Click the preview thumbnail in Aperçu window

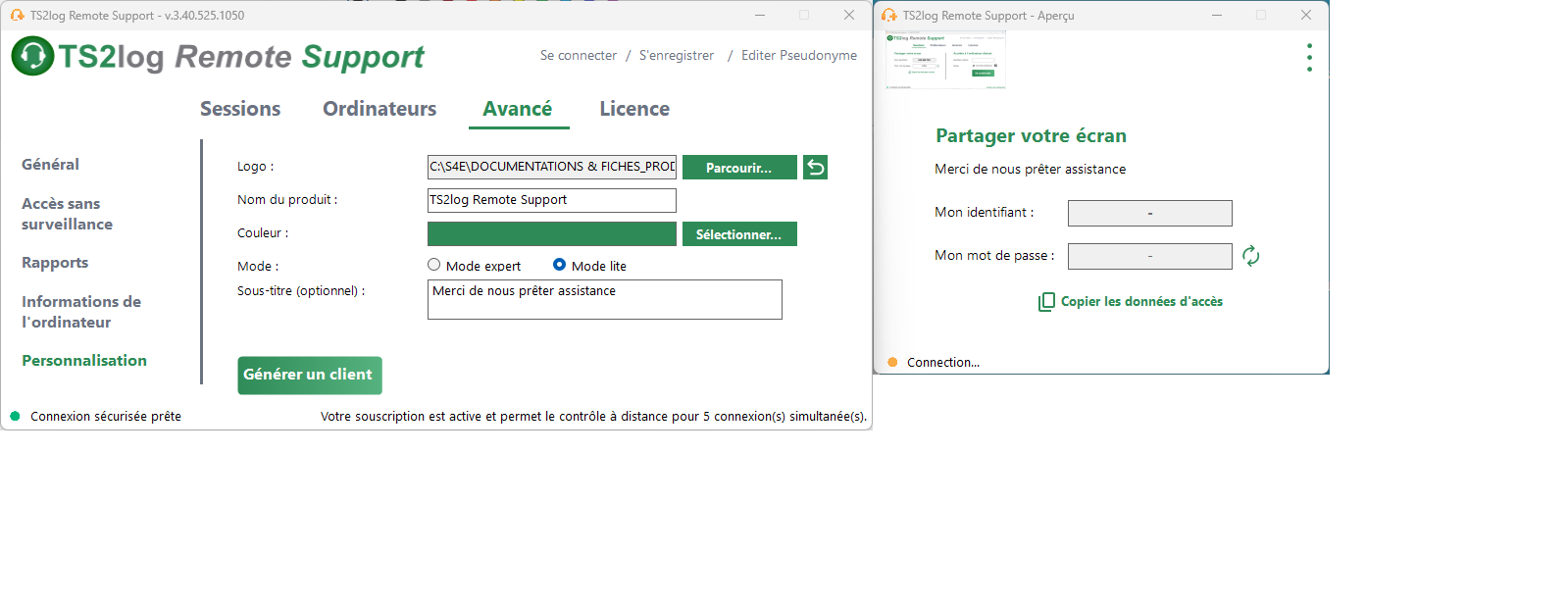[x=945, y=60]
